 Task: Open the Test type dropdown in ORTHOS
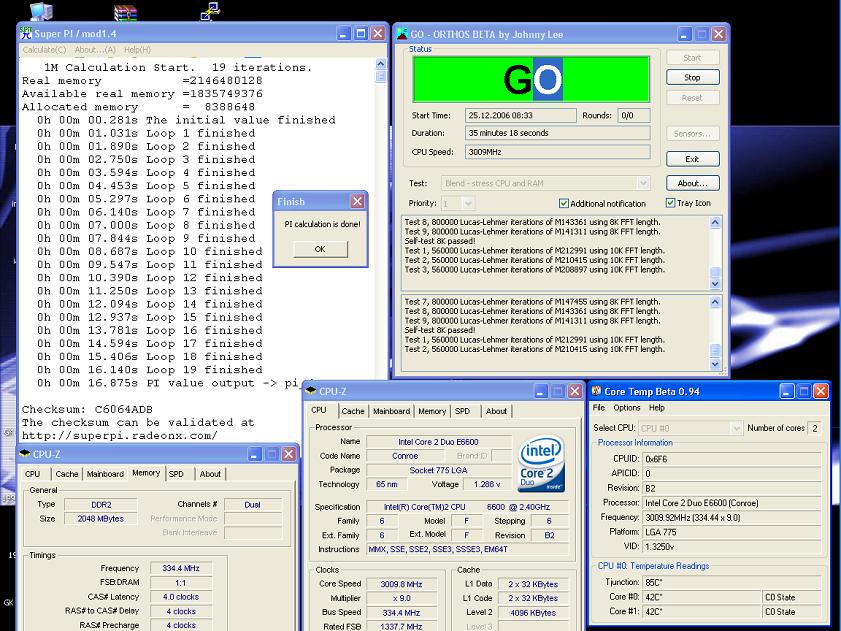643,183
